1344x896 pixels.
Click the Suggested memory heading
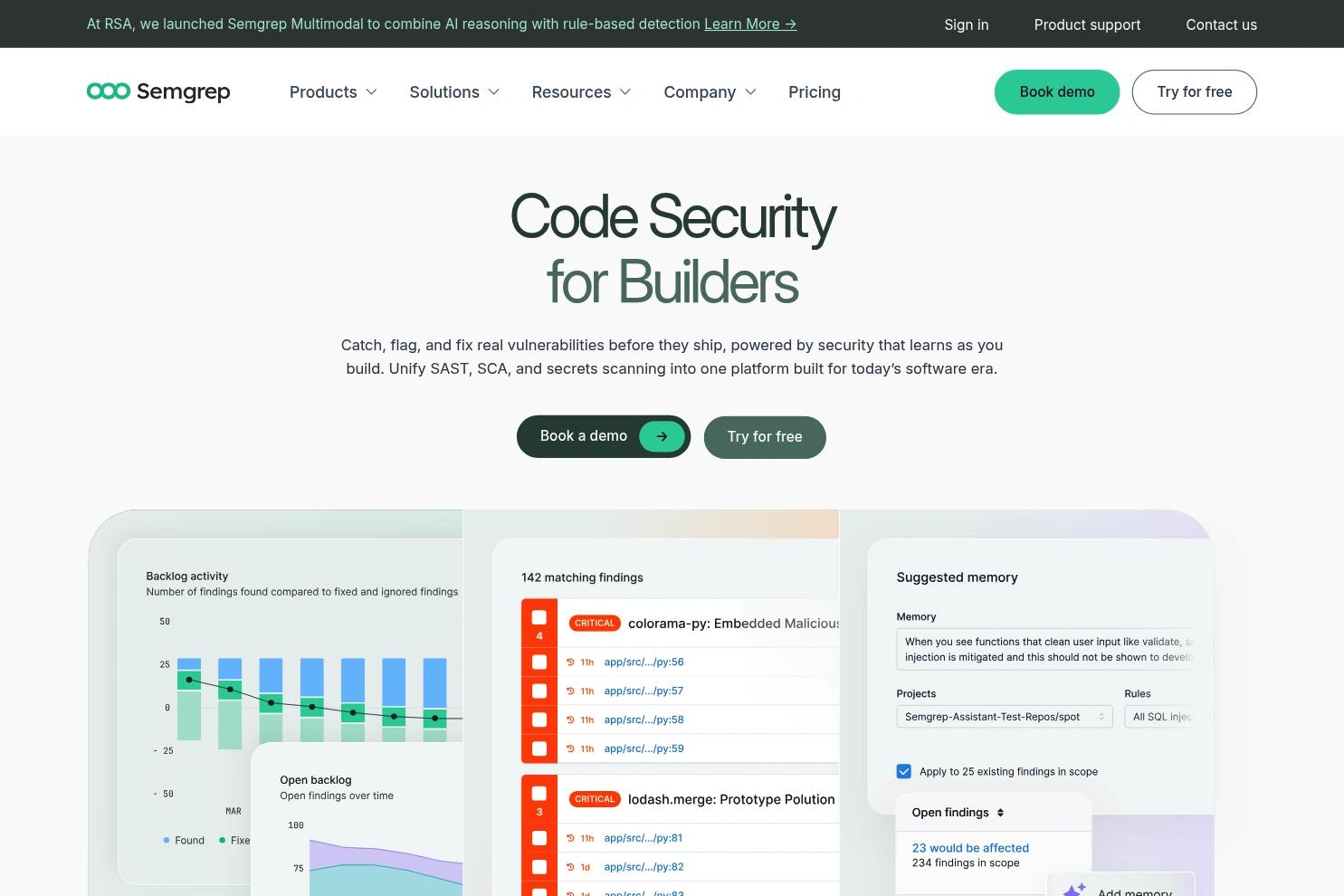(957, 577)
